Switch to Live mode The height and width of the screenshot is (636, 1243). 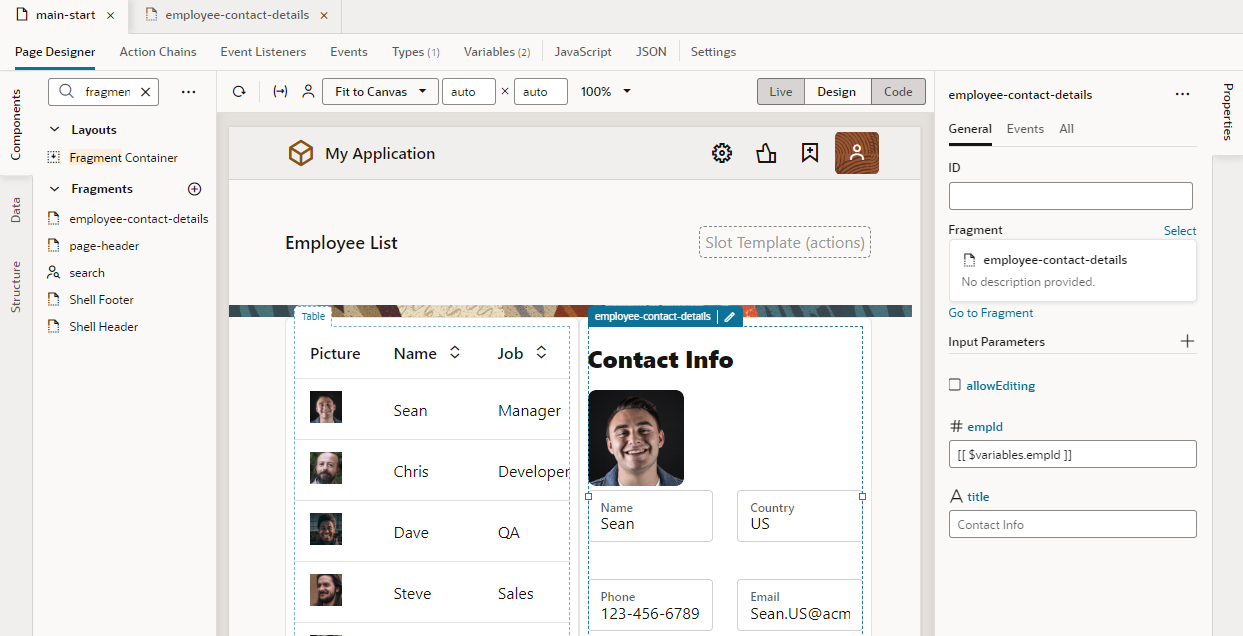coord(781,92)
